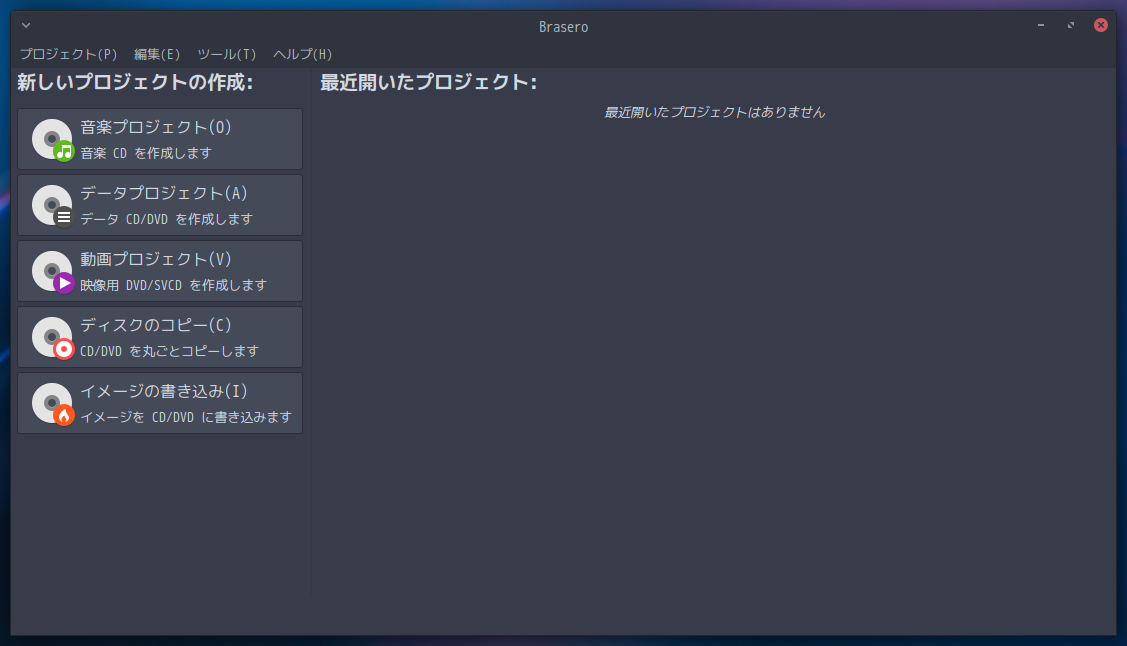Start a new 音楽プロジェクト(O)
Screen dimensions: 1127x646
(x=160, y=139)
